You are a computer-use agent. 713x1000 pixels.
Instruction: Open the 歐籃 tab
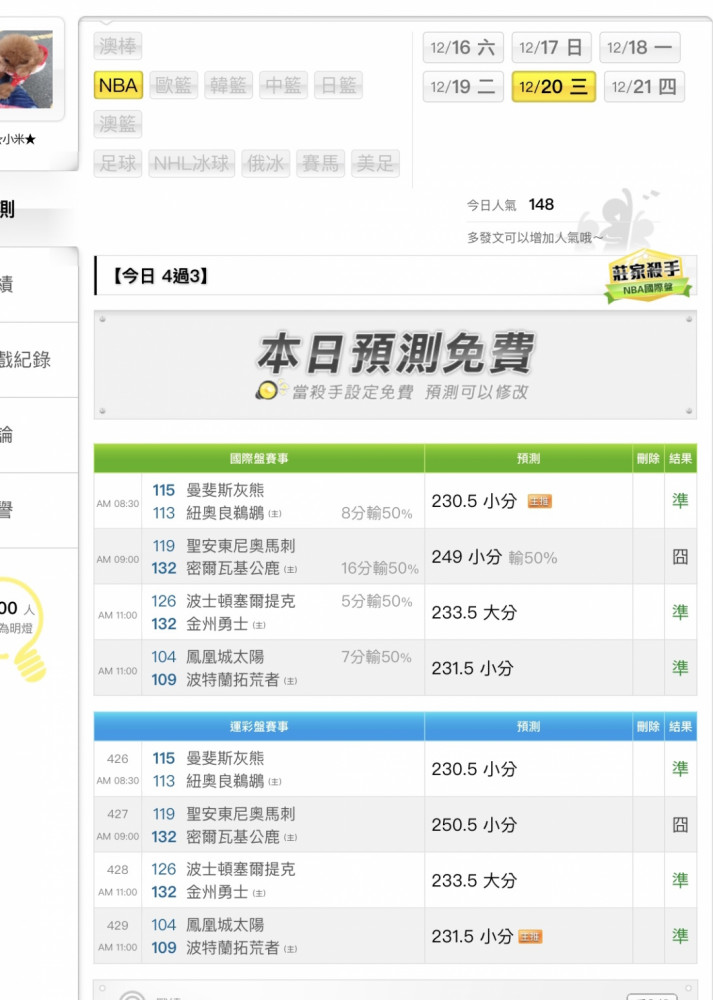pos(173,85)
